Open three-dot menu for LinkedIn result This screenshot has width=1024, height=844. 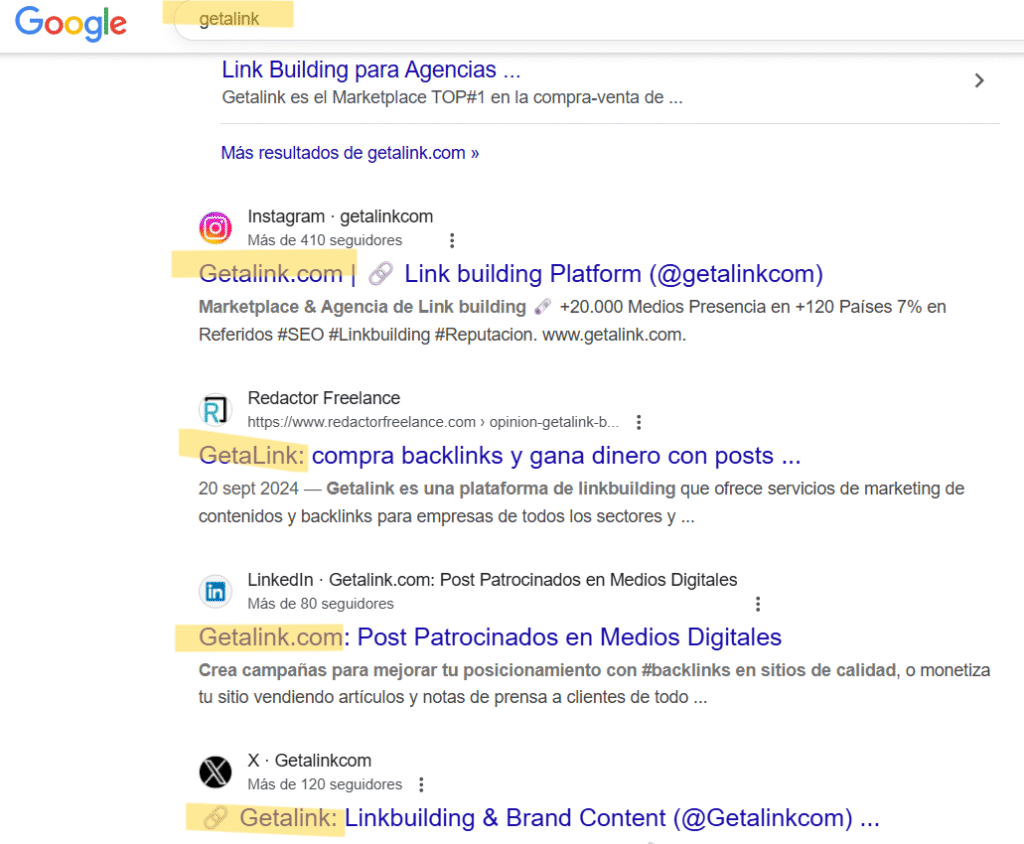coord(758,604)
